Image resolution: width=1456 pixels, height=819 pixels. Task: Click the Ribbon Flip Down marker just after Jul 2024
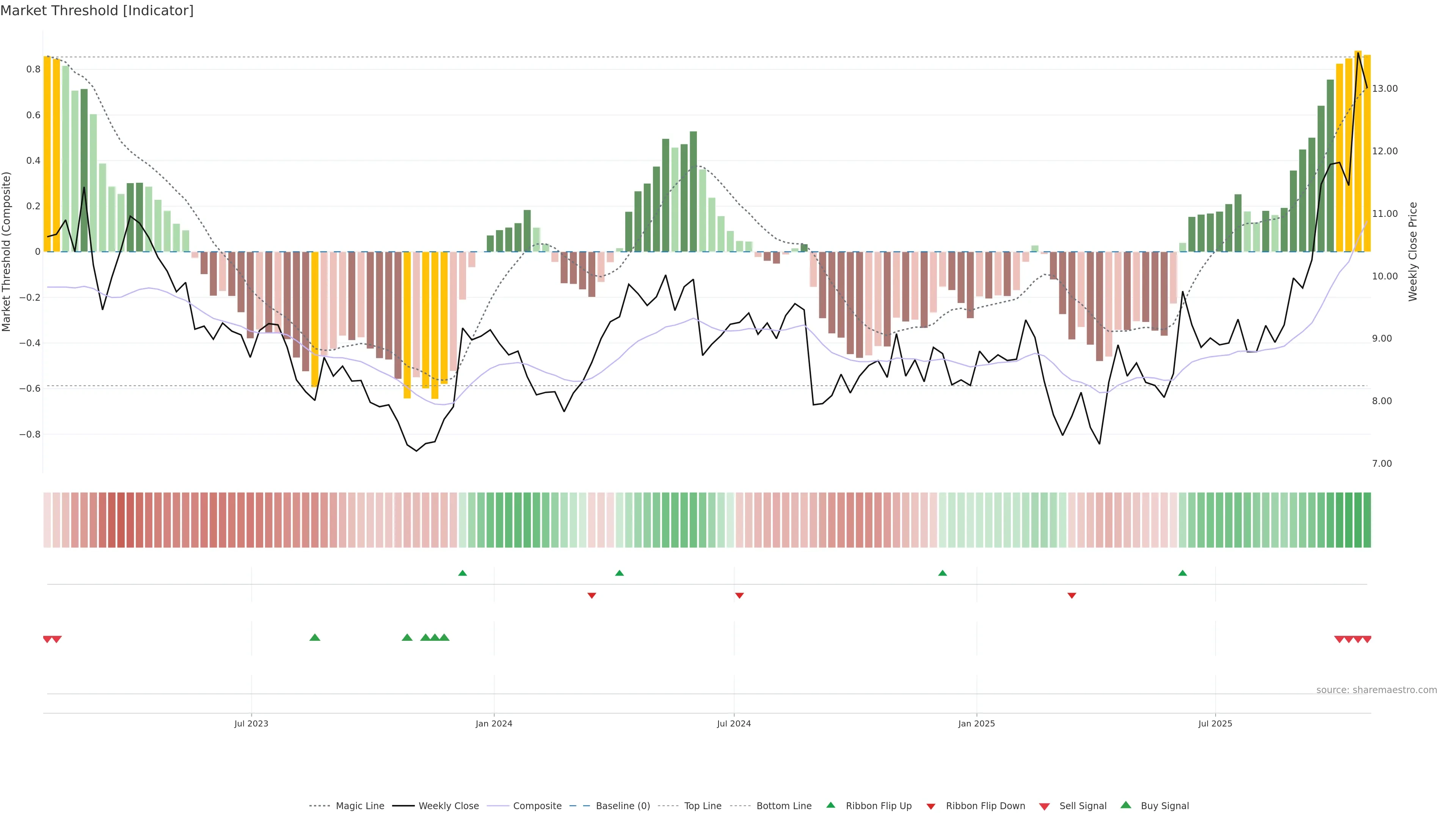click(x=739, y=595)
